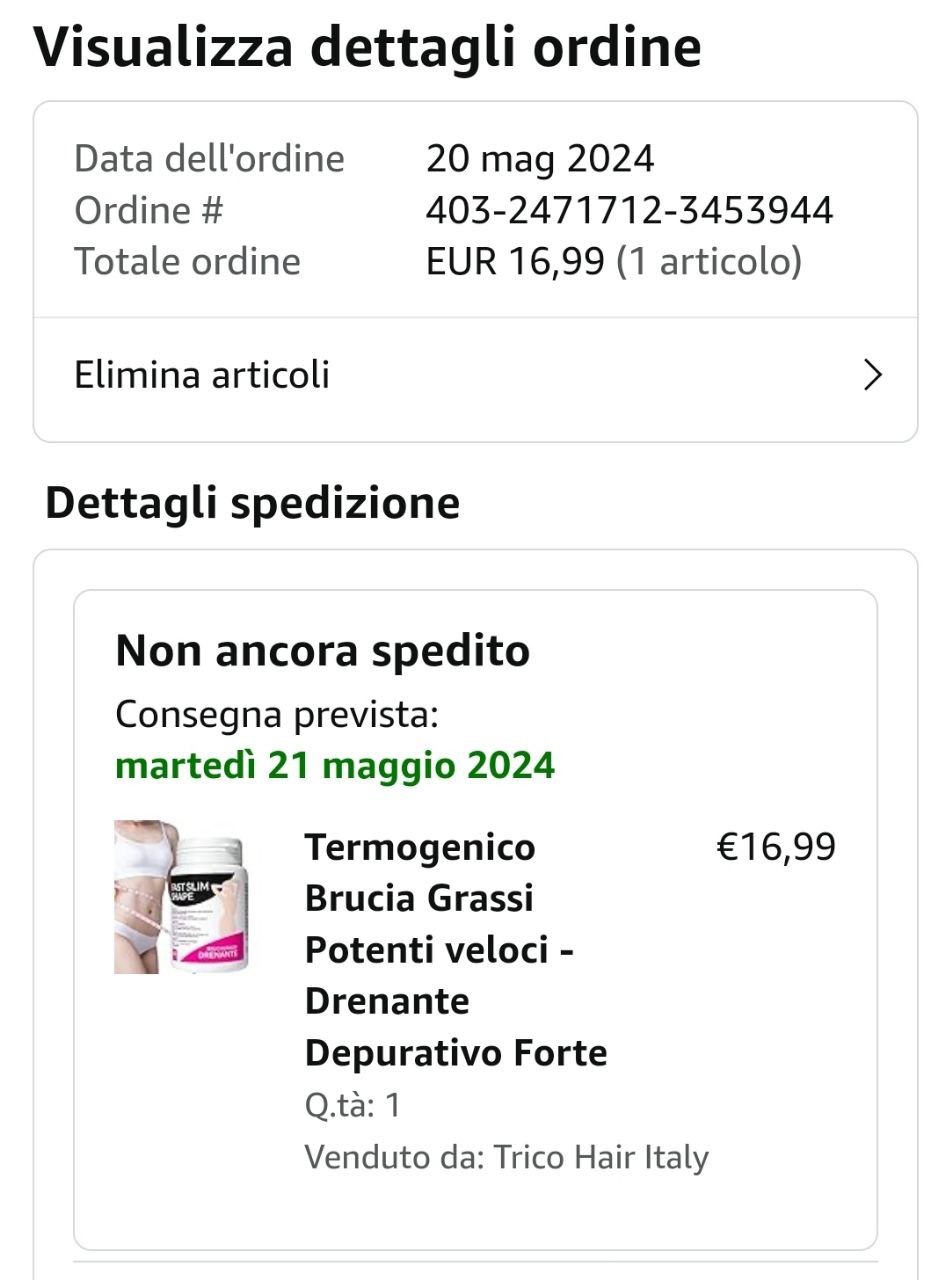Tap the Ordine # label
The width and height of the screenshot is (949, 1280).
pos(148,210)
